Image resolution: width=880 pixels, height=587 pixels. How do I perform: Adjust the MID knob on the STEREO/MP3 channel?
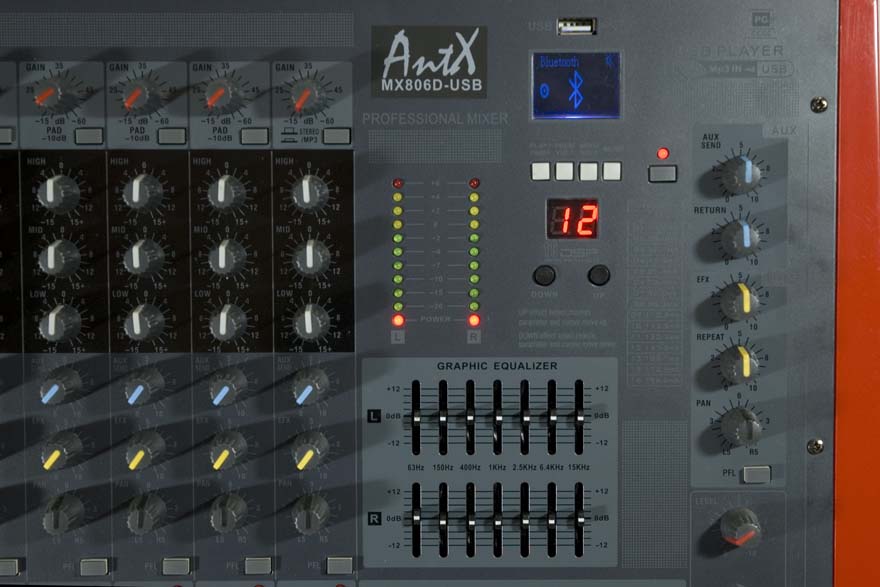tap(309, 256)
